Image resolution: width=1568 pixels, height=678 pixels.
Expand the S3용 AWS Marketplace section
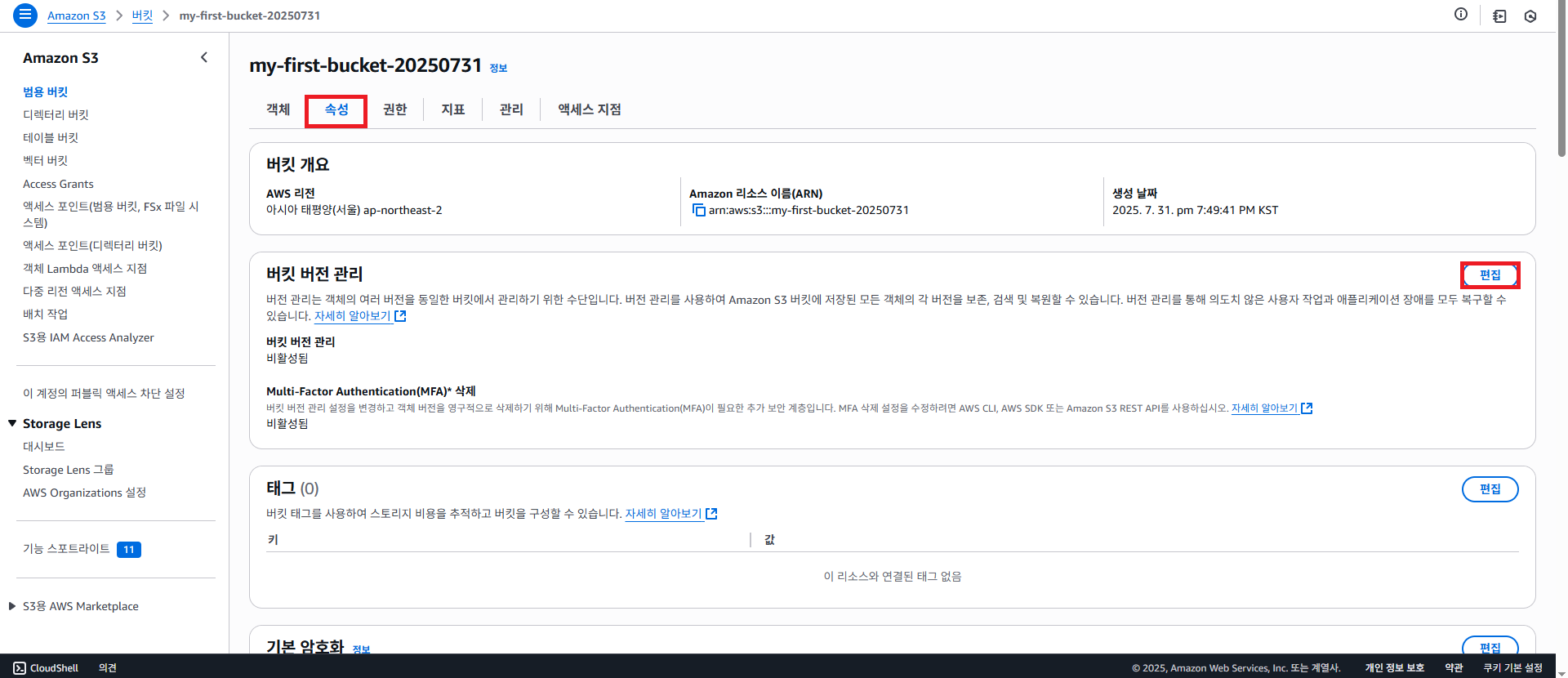coord(12,606)
